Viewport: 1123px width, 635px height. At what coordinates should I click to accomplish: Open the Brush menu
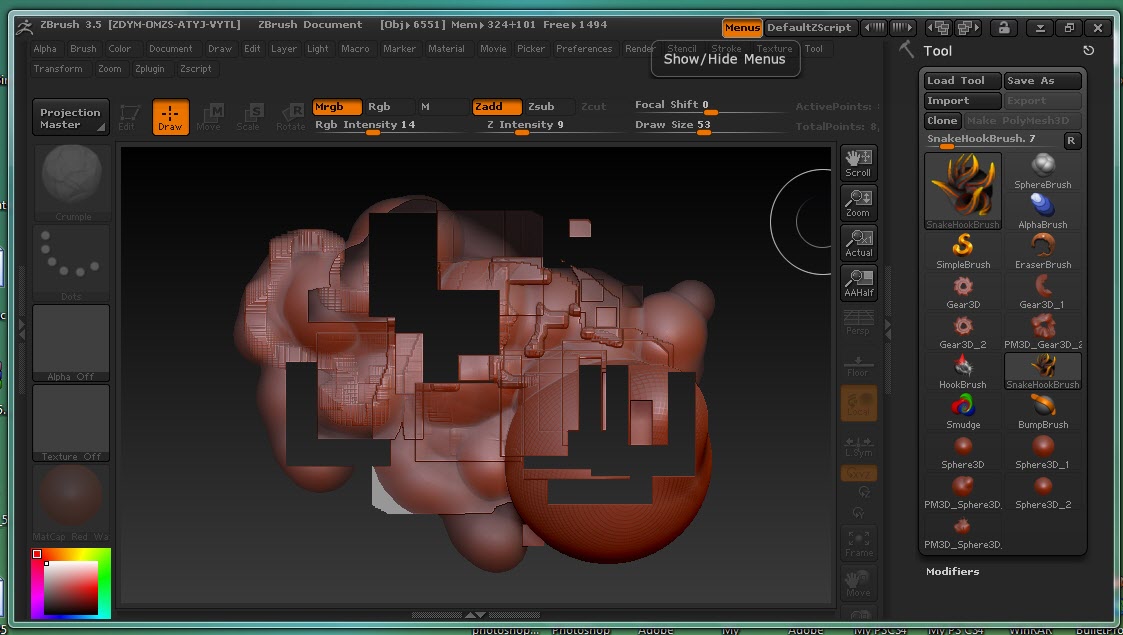point(83,49)
